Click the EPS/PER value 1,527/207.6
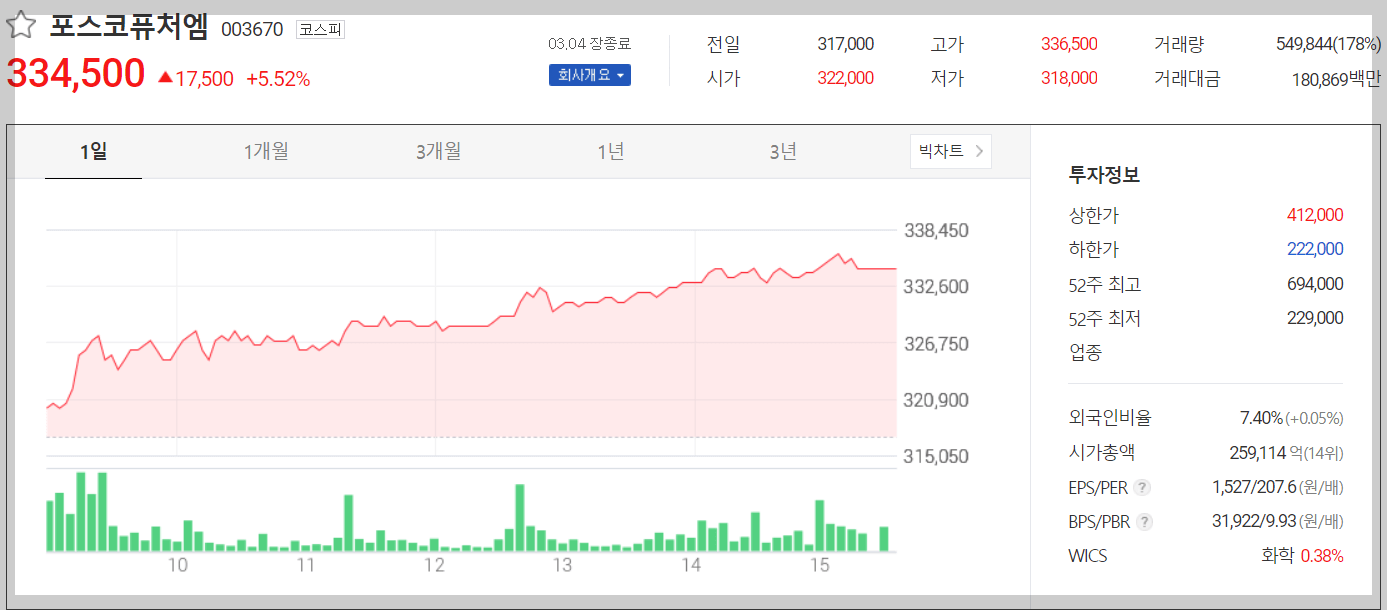 tap(1254, 487)
